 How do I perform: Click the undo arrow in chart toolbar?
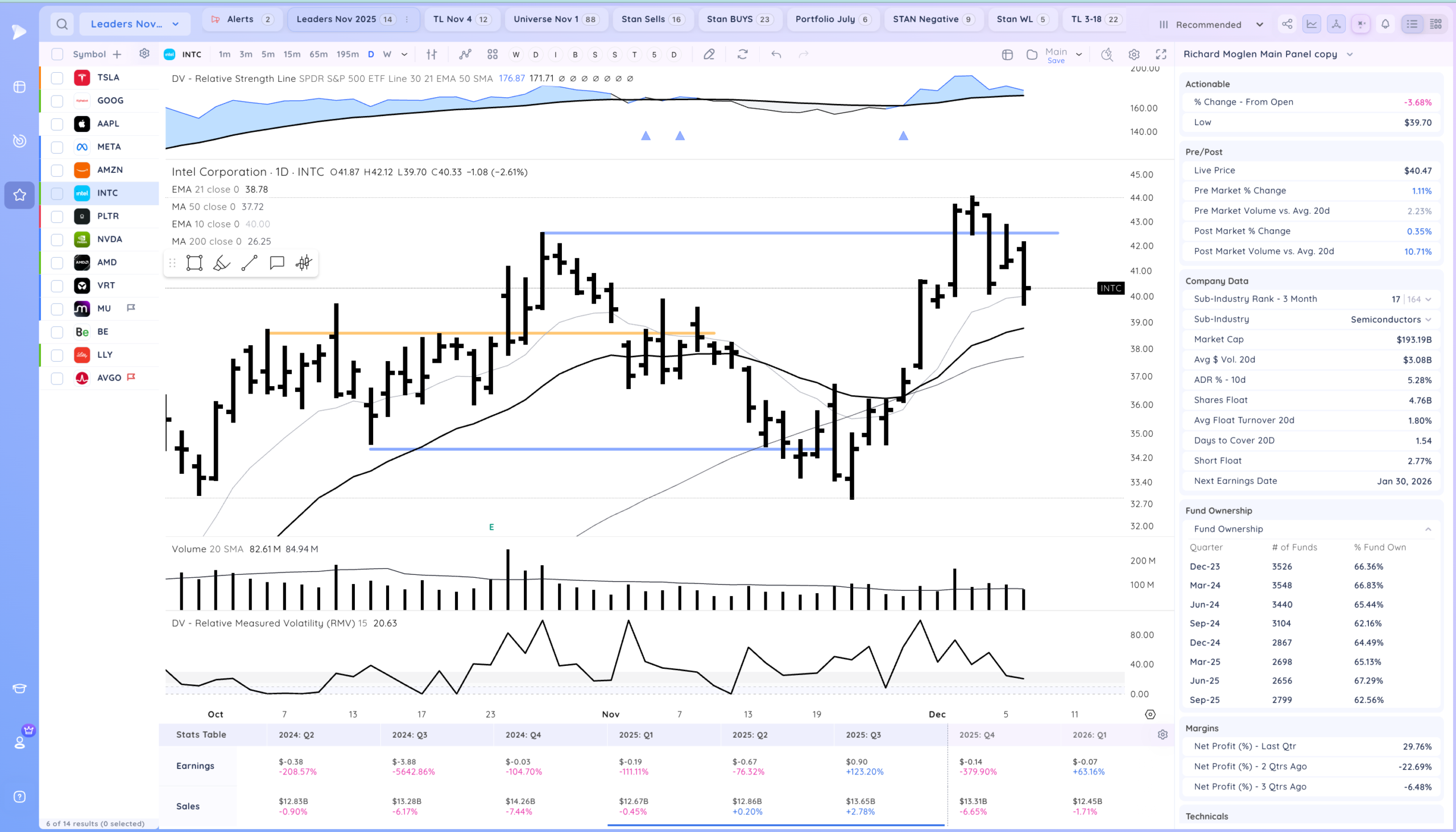[775, 54]
